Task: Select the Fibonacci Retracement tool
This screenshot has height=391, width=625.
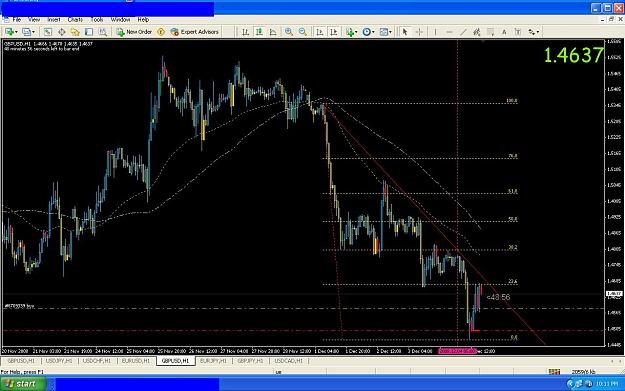Action: [491, 32]
